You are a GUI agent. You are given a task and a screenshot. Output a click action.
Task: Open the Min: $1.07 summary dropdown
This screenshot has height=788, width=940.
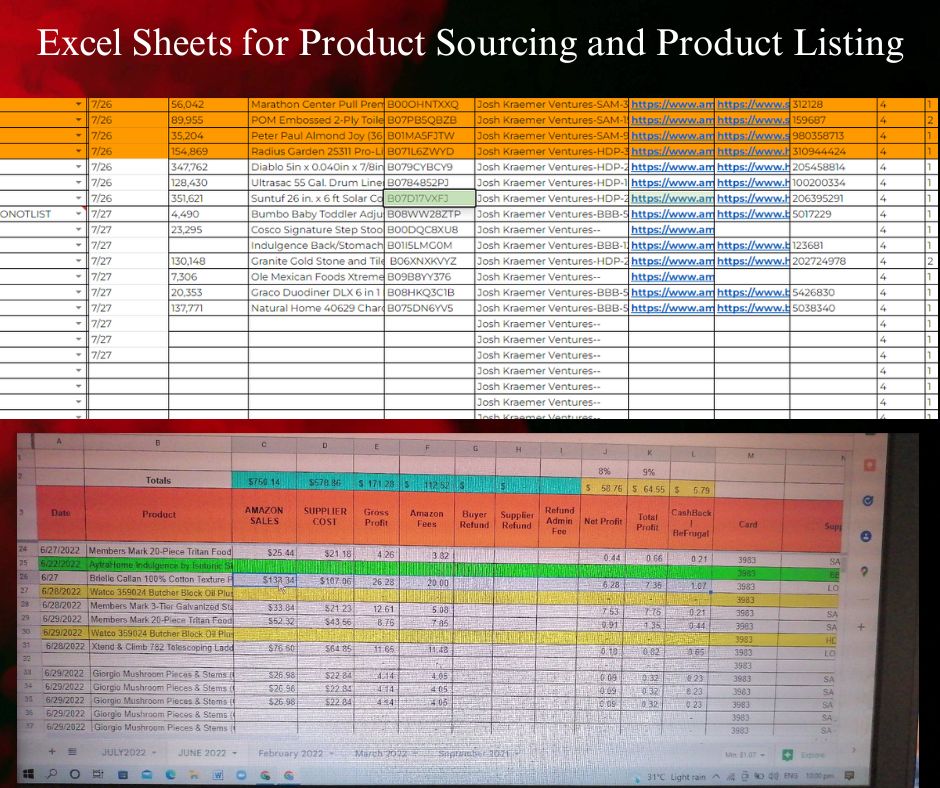point(745,754)
